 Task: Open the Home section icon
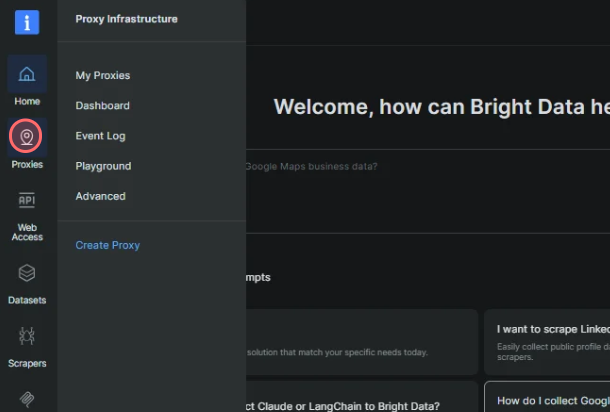click(x=27, y=74)
